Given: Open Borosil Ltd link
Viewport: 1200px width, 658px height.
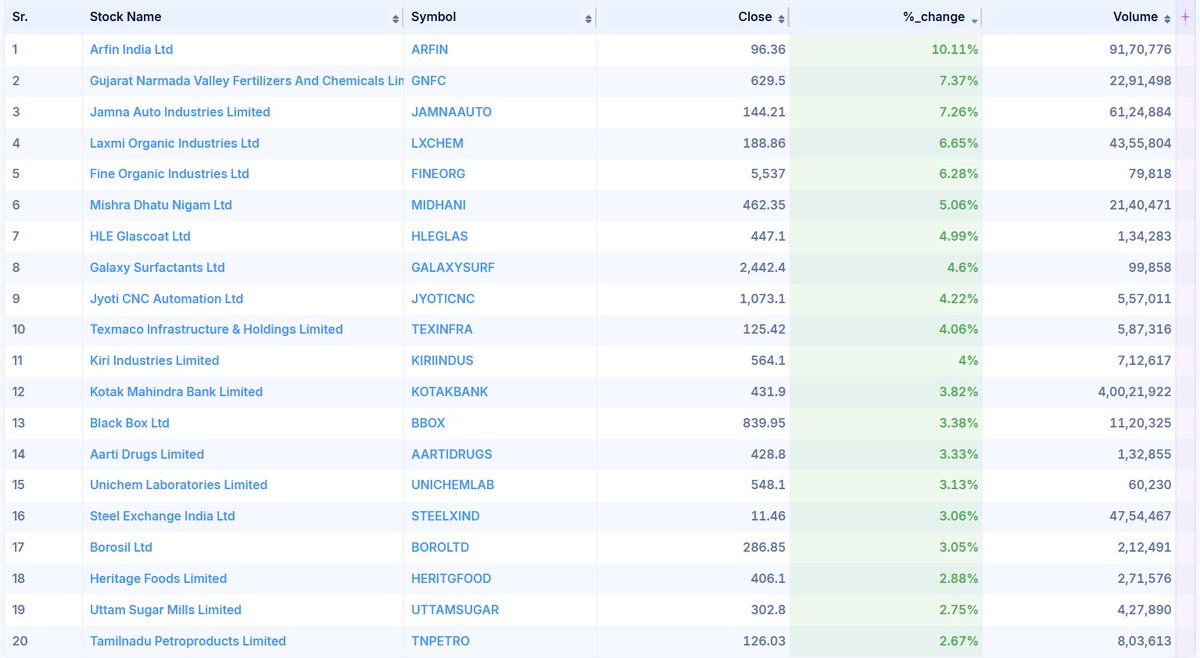Looking at the screenshot, I should 121,547.
